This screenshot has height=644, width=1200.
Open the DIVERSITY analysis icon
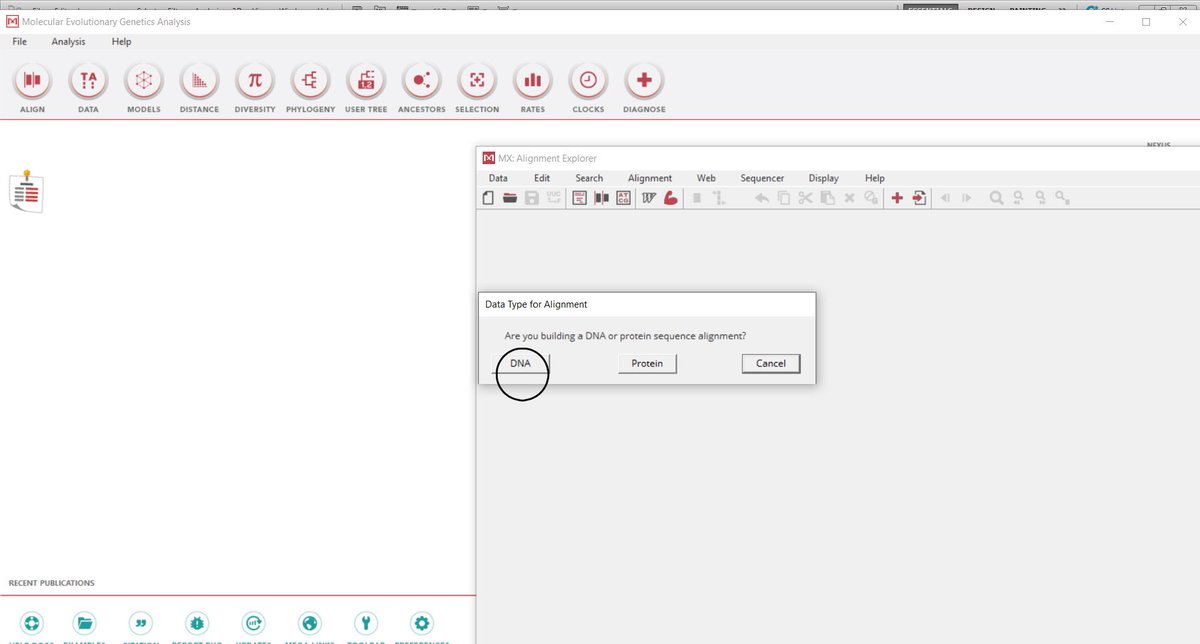point(255,81)
